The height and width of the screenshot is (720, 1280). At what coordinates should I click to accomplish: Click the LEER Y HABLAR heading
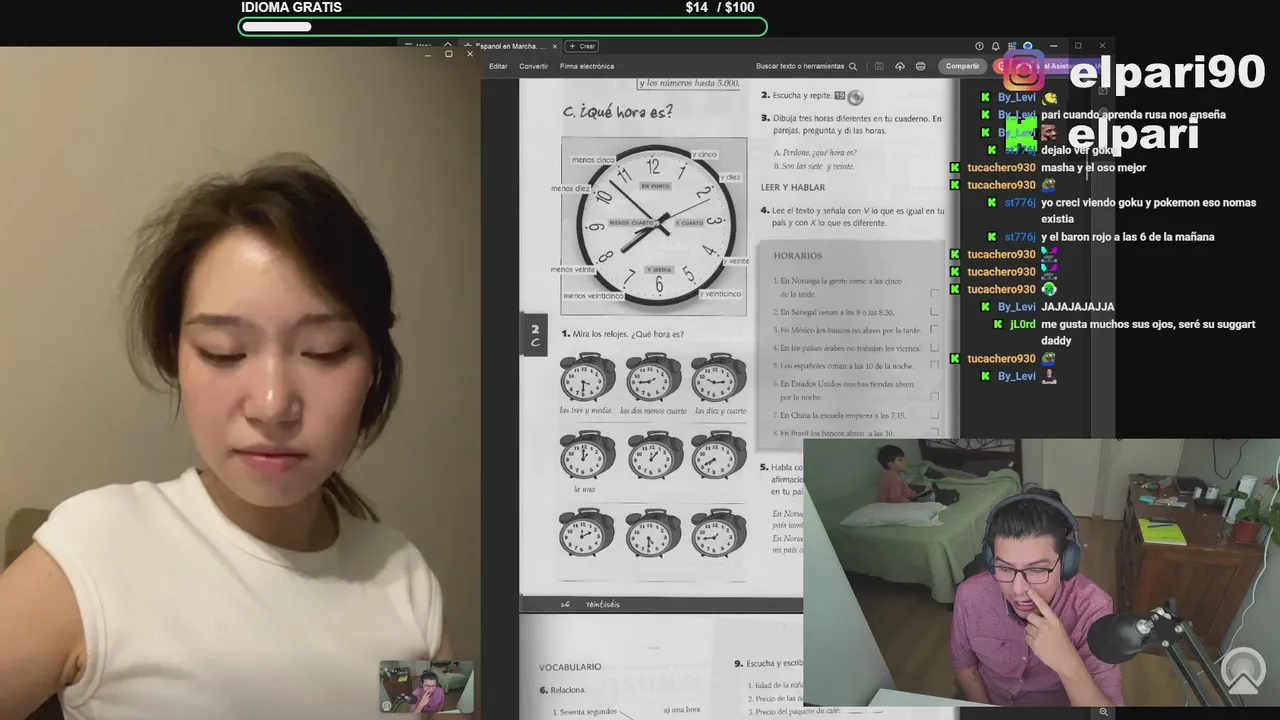[793, 187]
